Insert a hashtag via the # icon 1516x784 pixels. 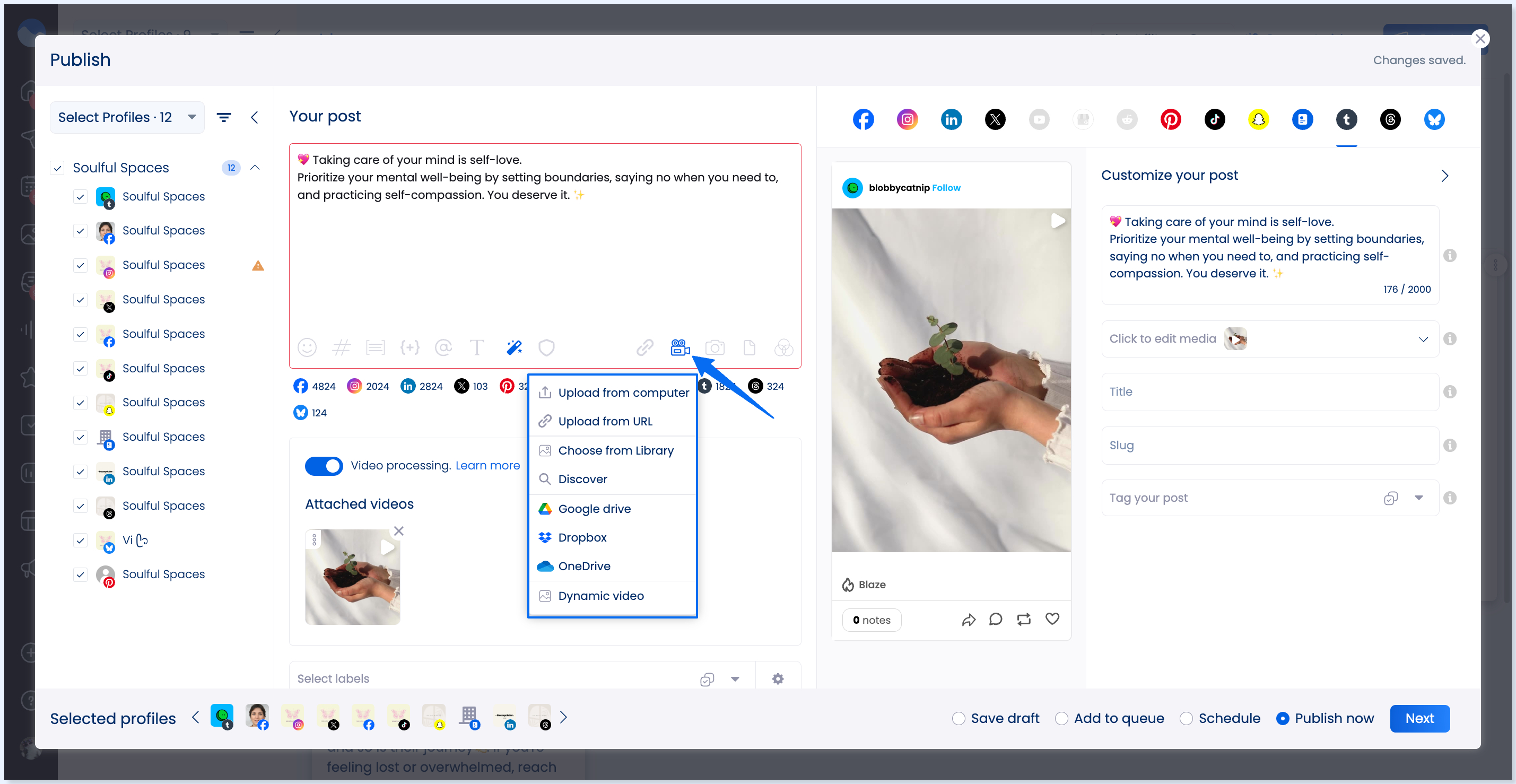point(341,348)
